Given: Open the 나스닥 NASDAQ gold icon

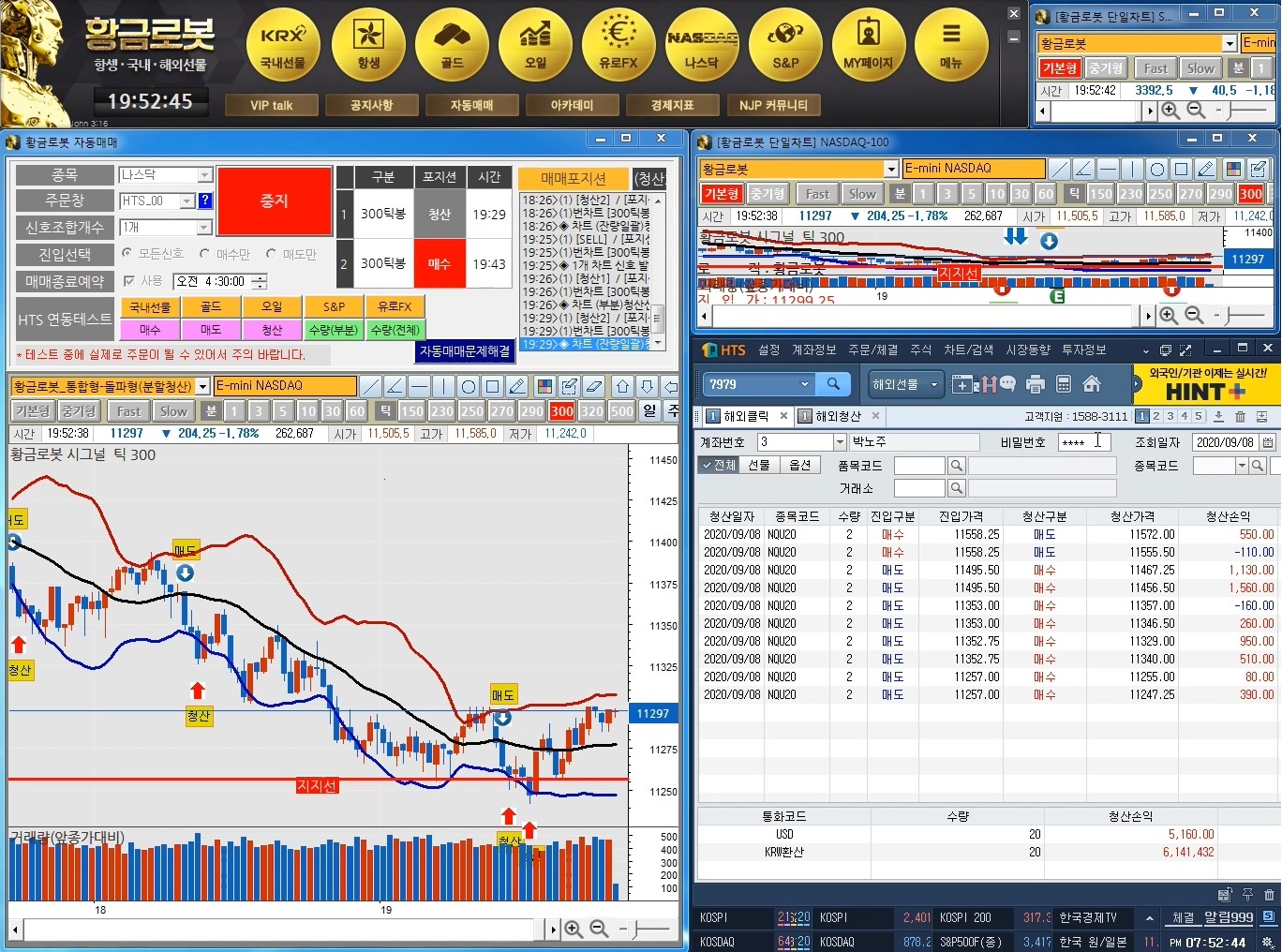Looking at the screenshot, I should [x=702, y=43].
